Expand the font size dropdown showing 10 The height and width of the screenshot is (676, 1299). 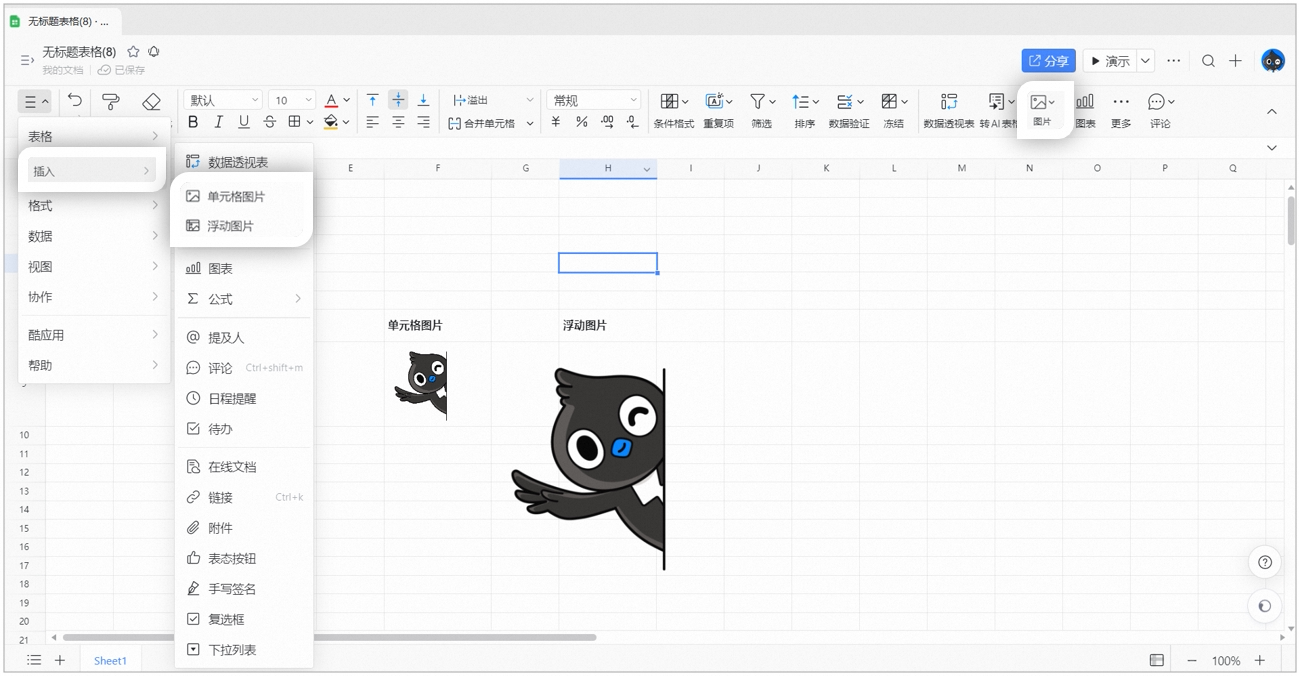click(x=292, y=100)
